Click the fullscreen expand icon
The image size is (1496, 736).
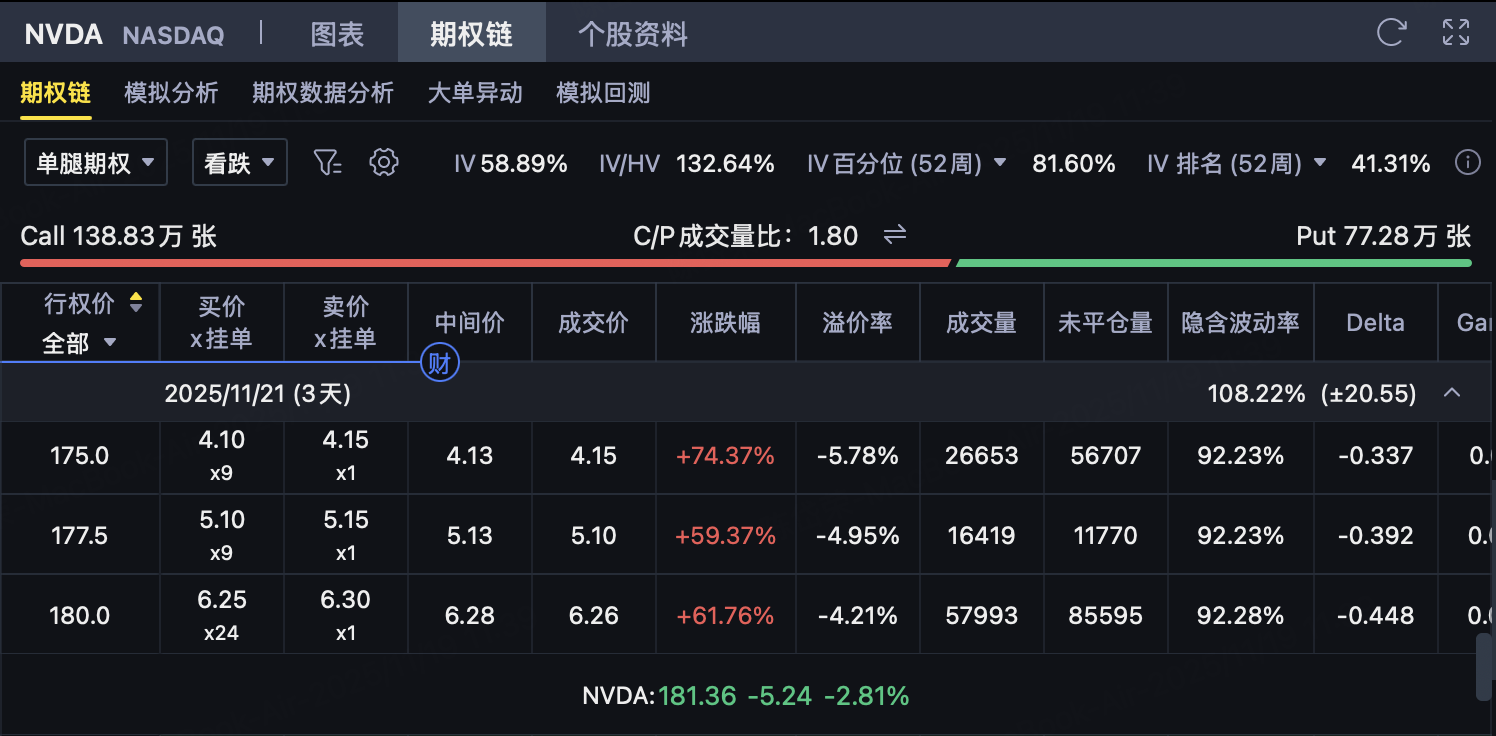[x=1455, y=32]
